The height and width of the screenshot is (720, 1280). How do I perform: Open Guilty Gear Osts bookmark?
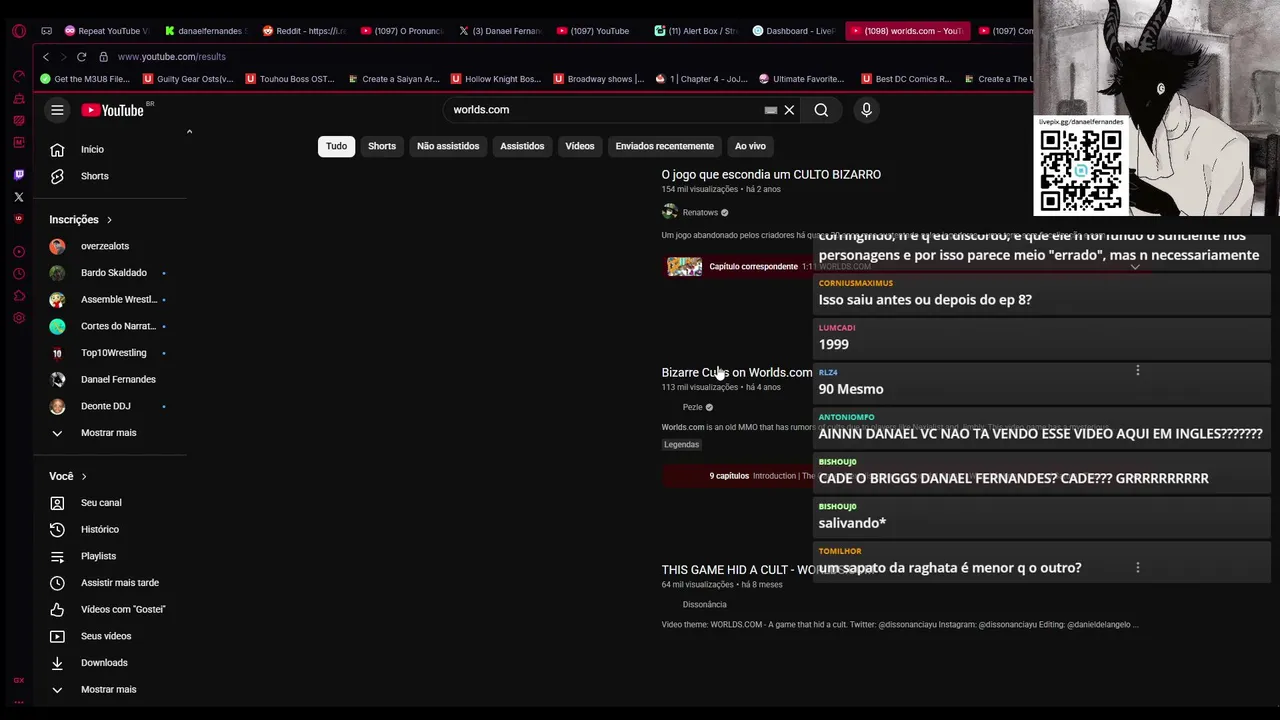coord(188,79)
